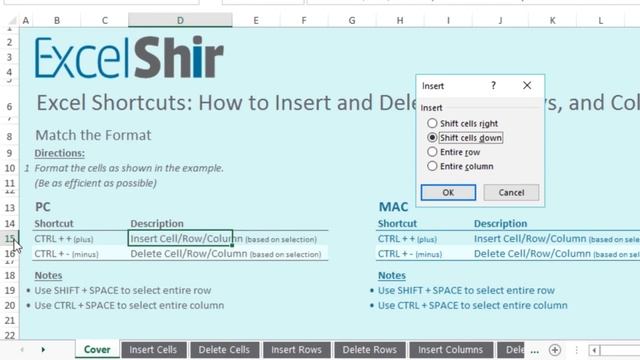Select the Shift cells down option
The width and height of the screenshot is (640, 360).
coord(464,138)
